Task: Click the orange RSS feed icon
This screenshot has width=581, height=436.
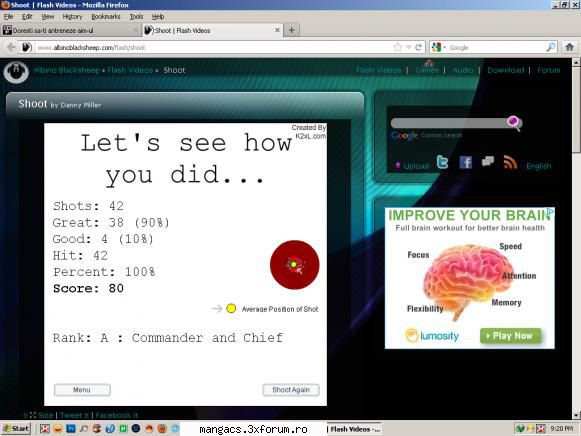Action: pyautogui.click(x=510, y=162)
